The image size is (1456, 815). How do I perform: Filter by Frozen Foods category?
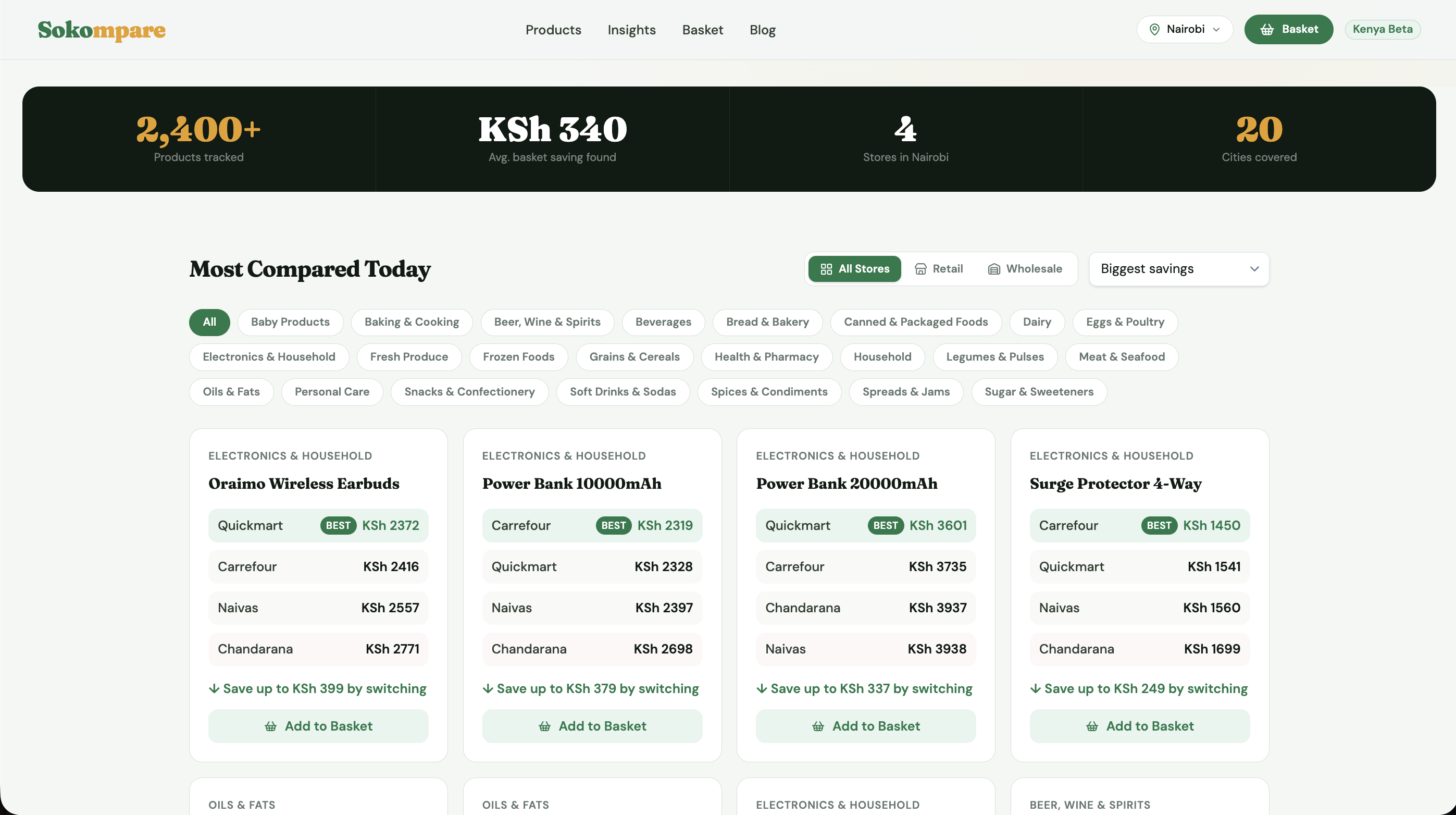(518, 357)
